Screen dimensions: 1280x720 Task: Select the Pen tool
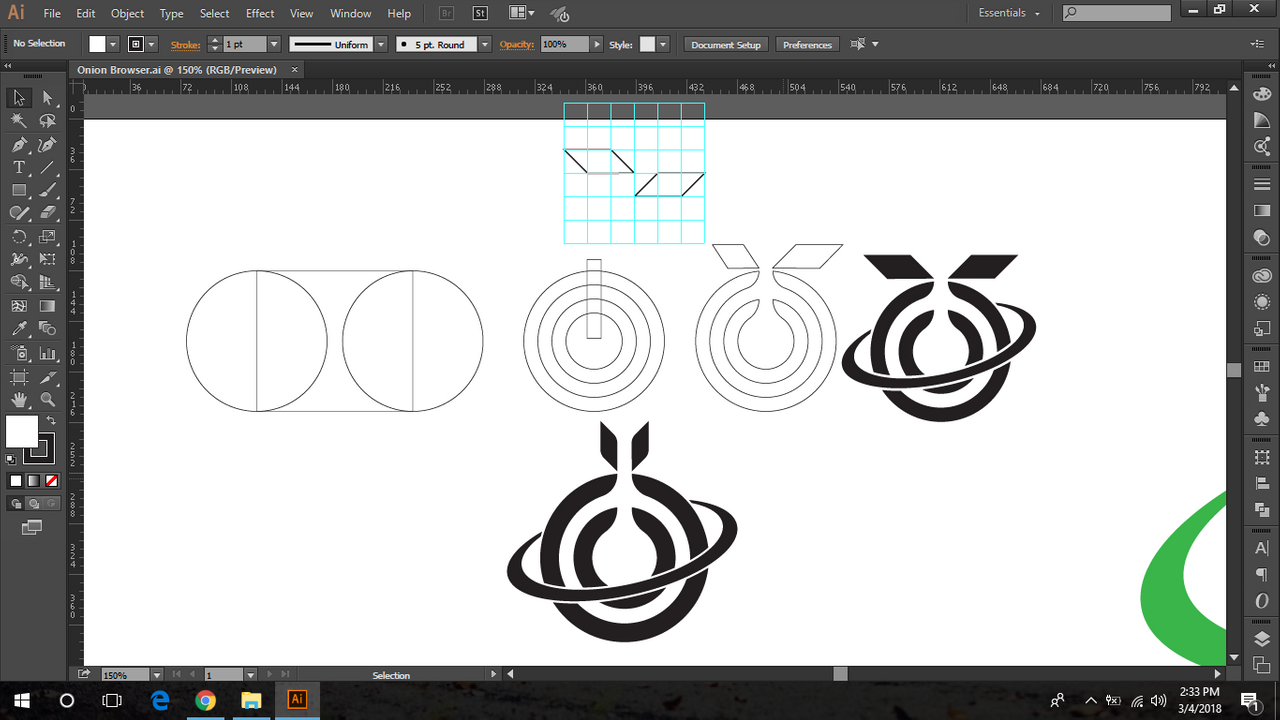tap(19, 145)
